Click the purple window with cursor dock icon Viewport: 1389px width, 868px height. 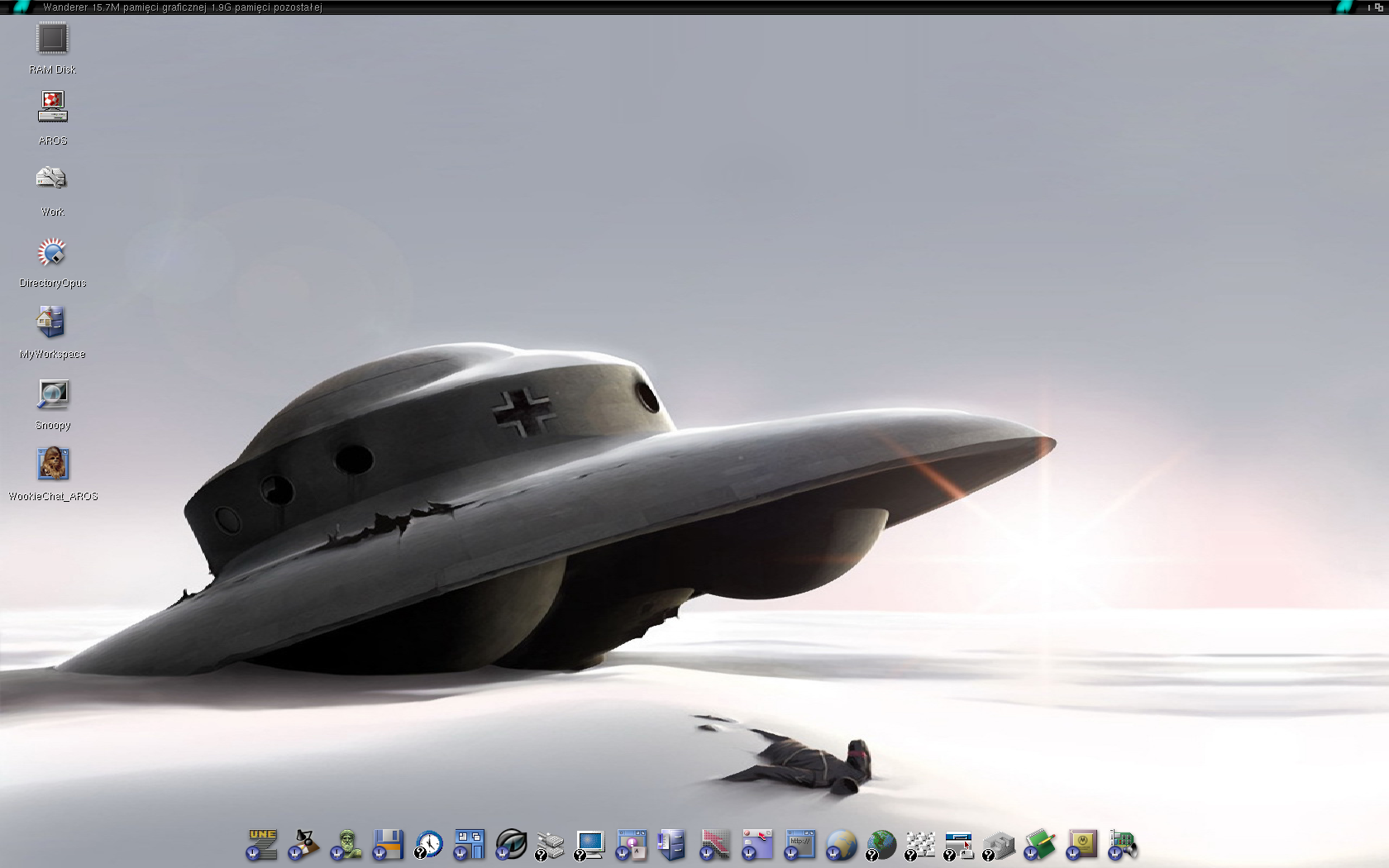(757, 845)
